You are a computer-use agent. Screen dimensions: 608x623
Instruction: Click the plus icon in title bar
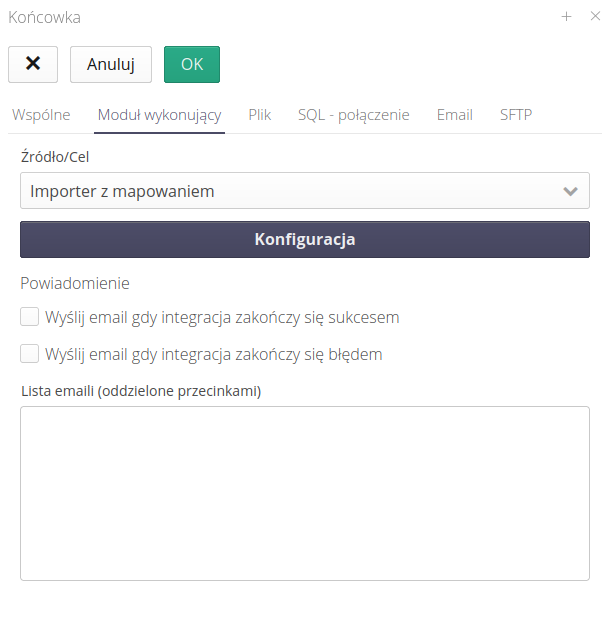pyautogui.click(x=566, y=16)
